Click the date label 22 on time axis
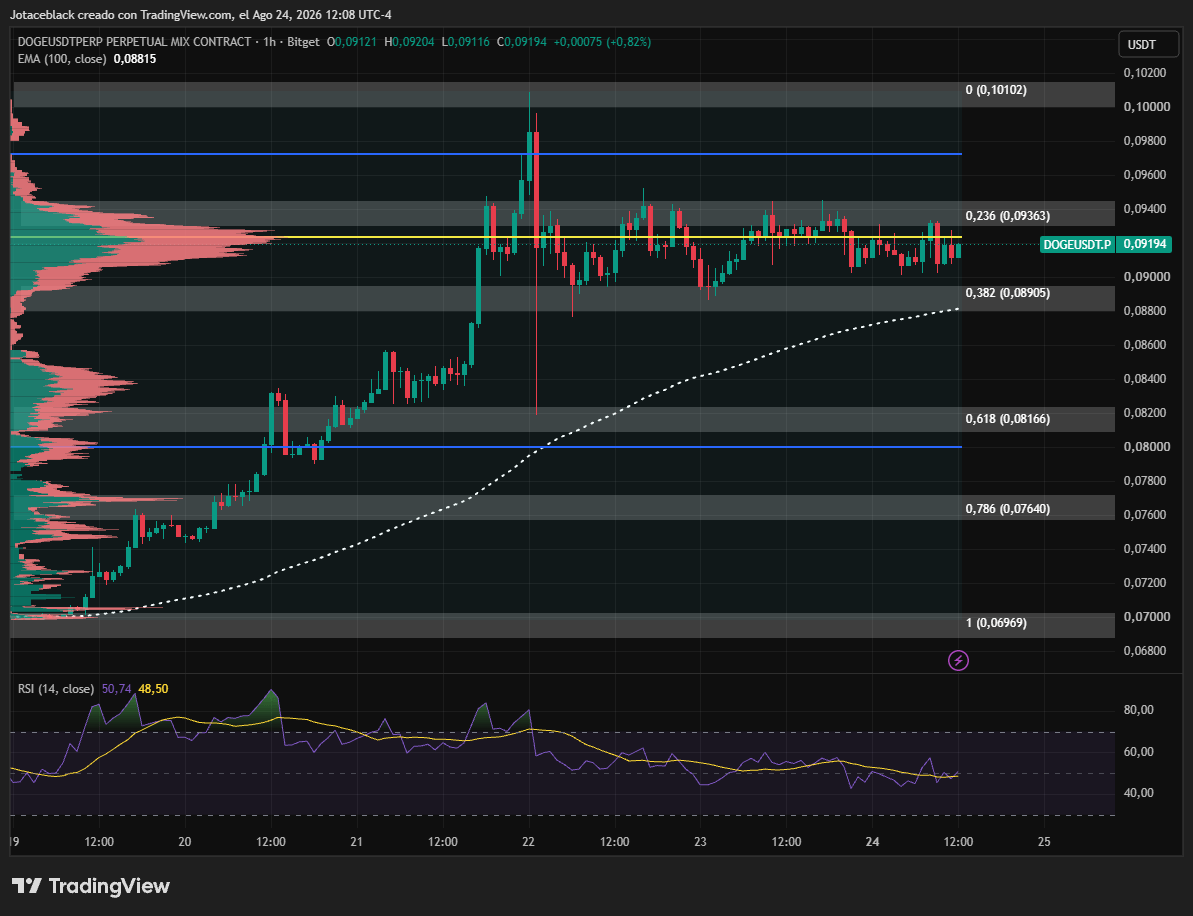 click(x=529, y=841)
